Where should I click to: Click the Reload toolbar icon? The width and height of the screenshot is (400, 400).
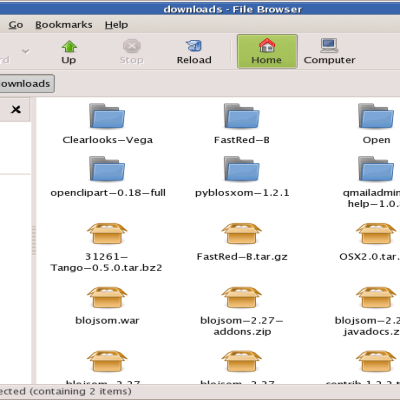(194, 46)
